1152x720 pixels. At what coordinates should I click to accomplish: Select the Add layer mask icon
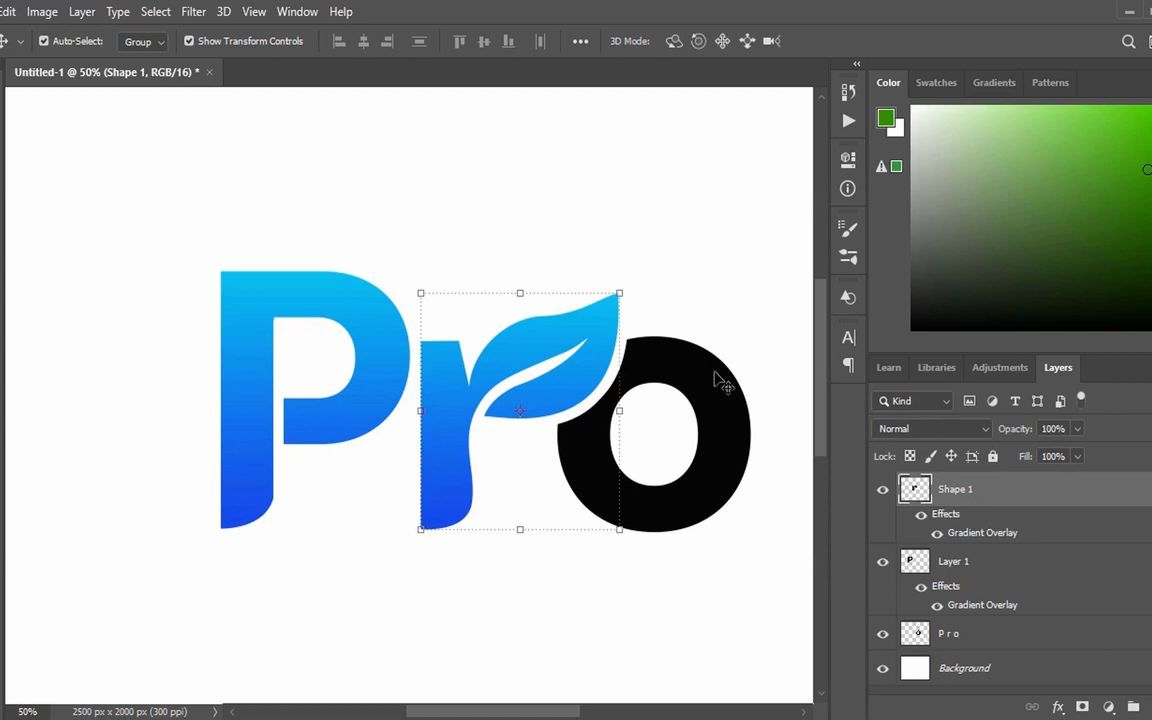point(1082,707)
